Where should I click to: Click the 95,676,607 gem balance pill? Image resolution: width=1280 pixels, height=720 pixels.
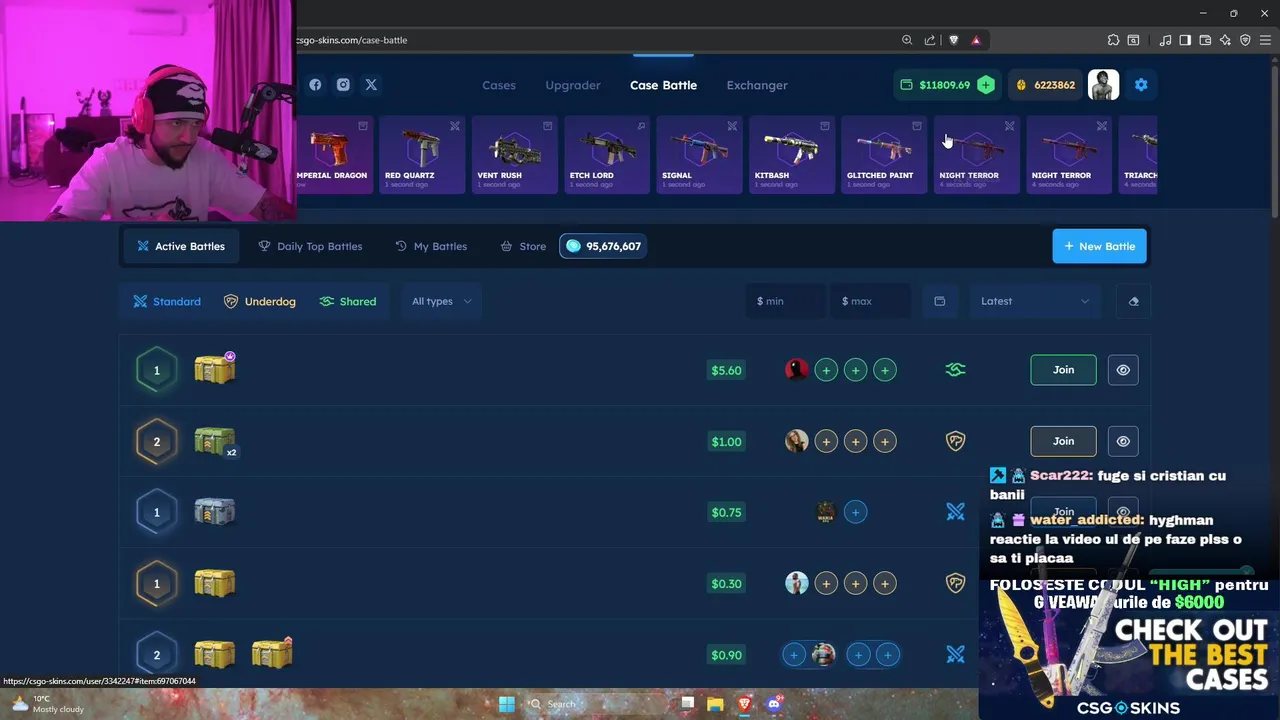click(x=603, y=246)
